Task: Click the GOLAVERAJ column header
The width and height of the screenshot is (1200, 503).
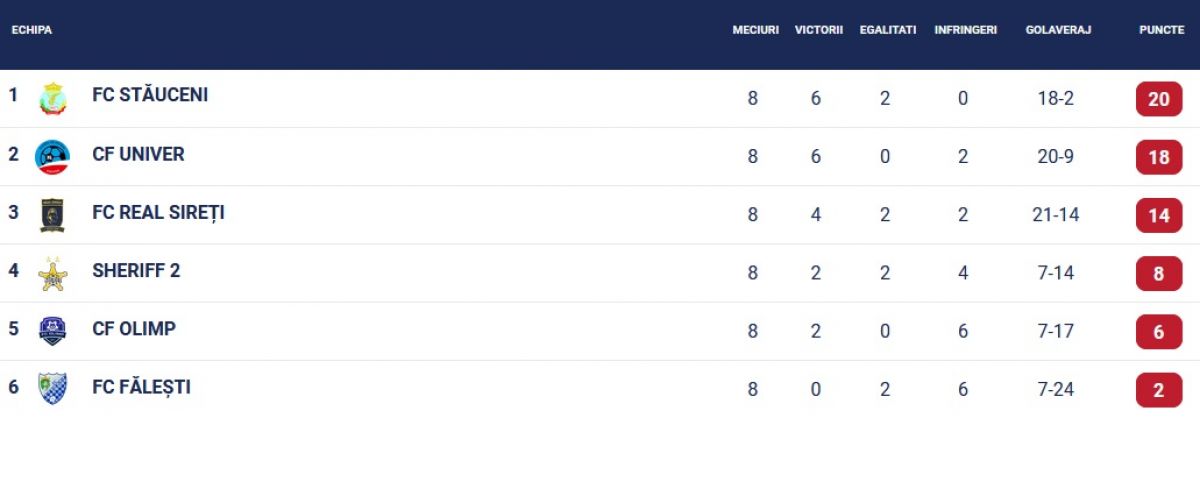Action: [x=1058, y=30]
